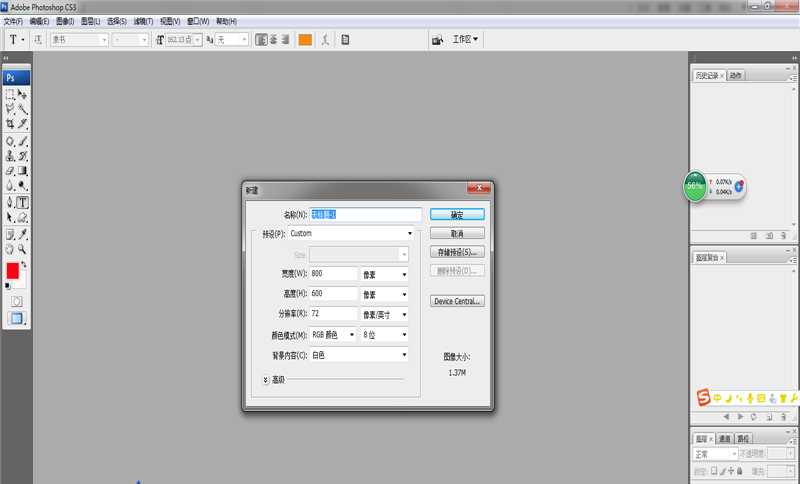Select the Zoom magnifier tool
The width and height of the screenshot is (800, 484).
tap(22, 249)
